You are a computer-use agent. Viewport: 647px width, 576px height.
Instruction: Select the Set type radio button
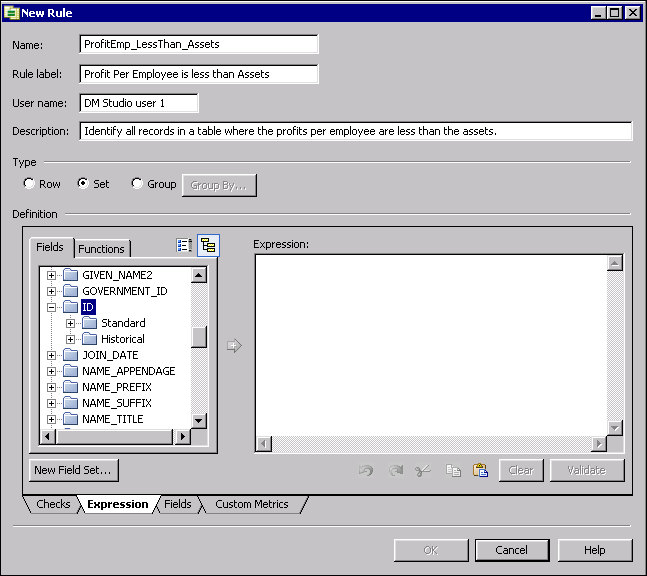83,184
